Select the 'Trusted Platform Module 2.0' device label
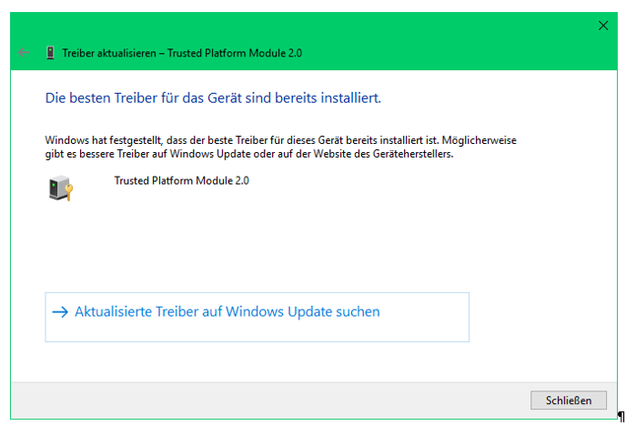The image size is (626, 427). click(x=181, y=181)
